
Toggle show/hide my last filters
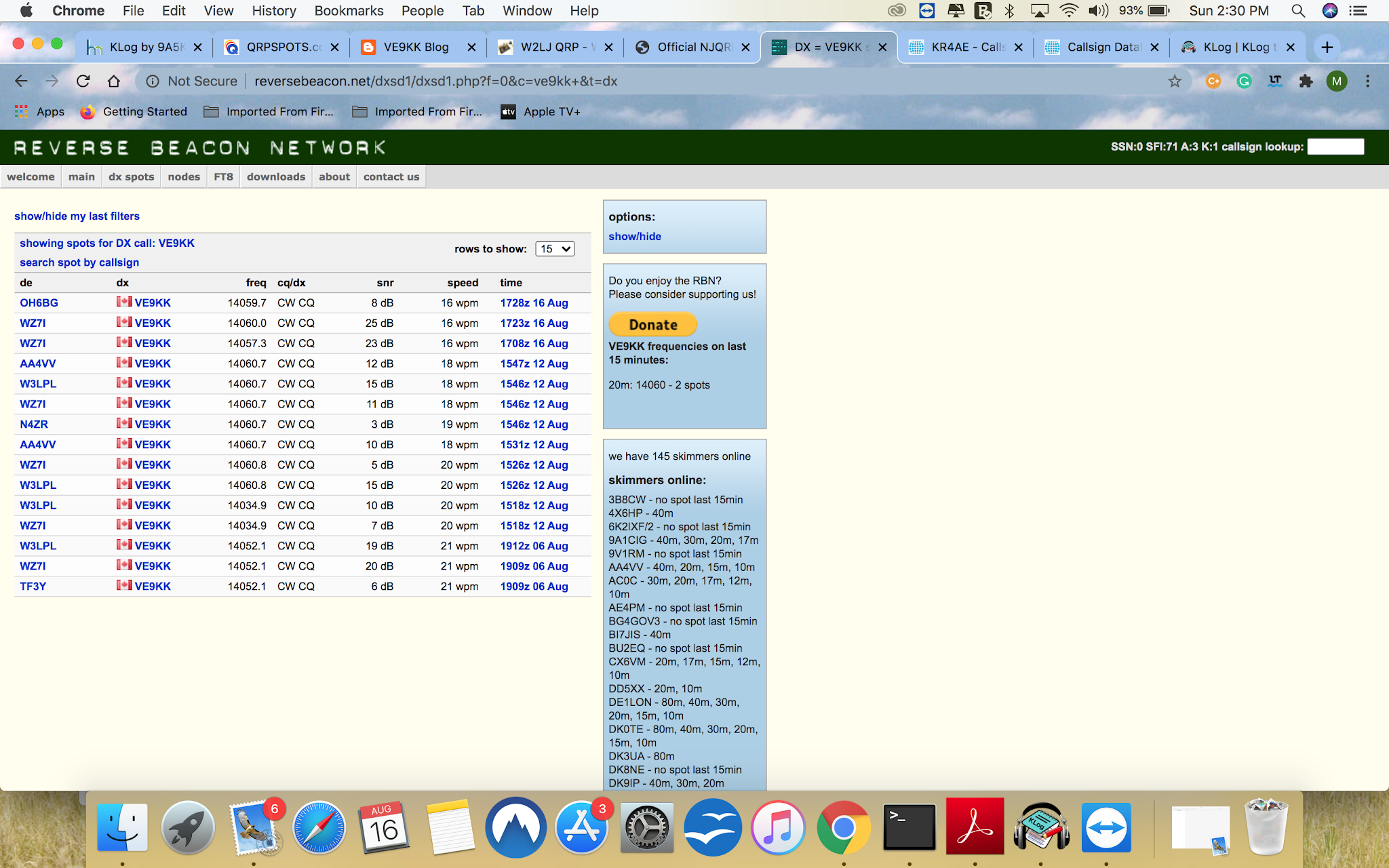click(x=77, y=216)
